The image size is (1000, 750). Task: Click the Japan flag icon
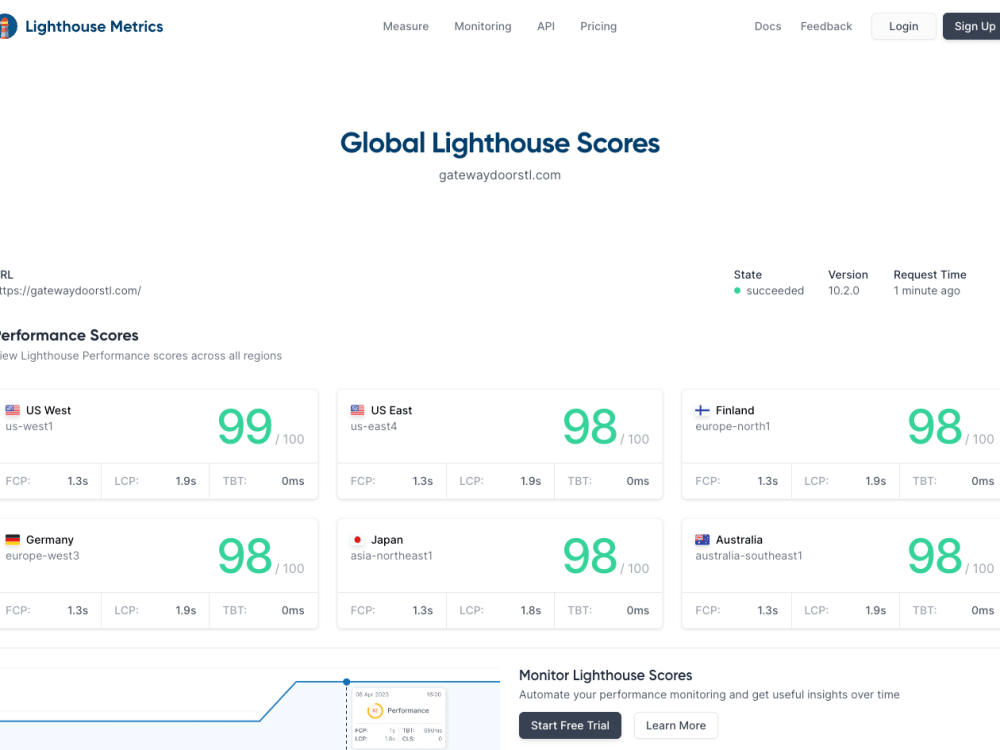click(358, 540)
